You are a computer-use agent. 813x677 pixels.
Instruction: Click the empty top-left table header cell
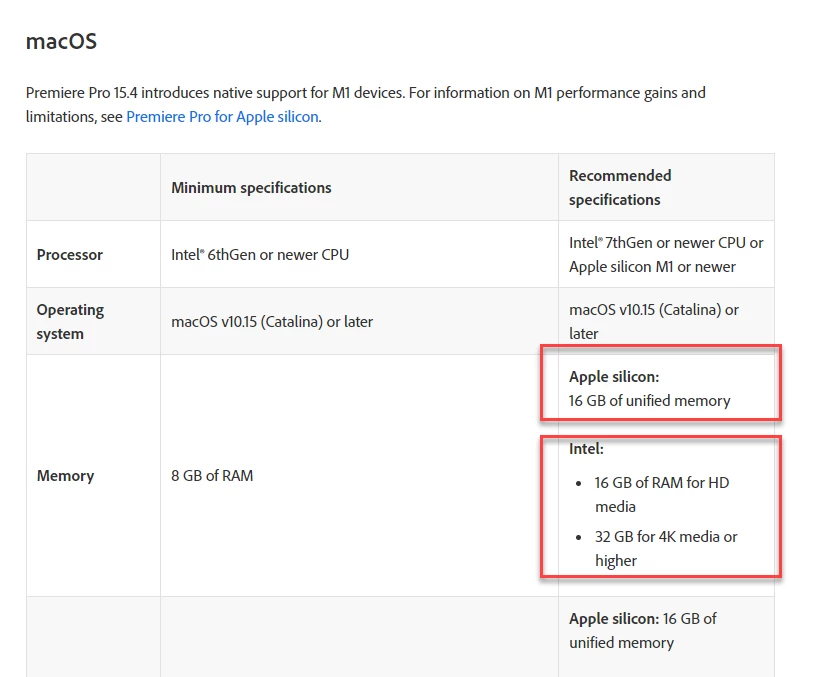[x=93, y=187]
